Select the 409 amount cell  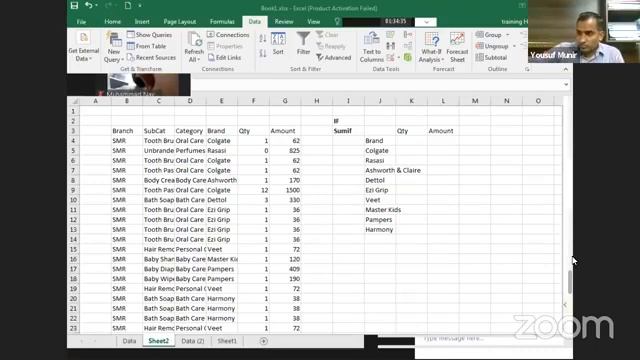pos(285,269)
